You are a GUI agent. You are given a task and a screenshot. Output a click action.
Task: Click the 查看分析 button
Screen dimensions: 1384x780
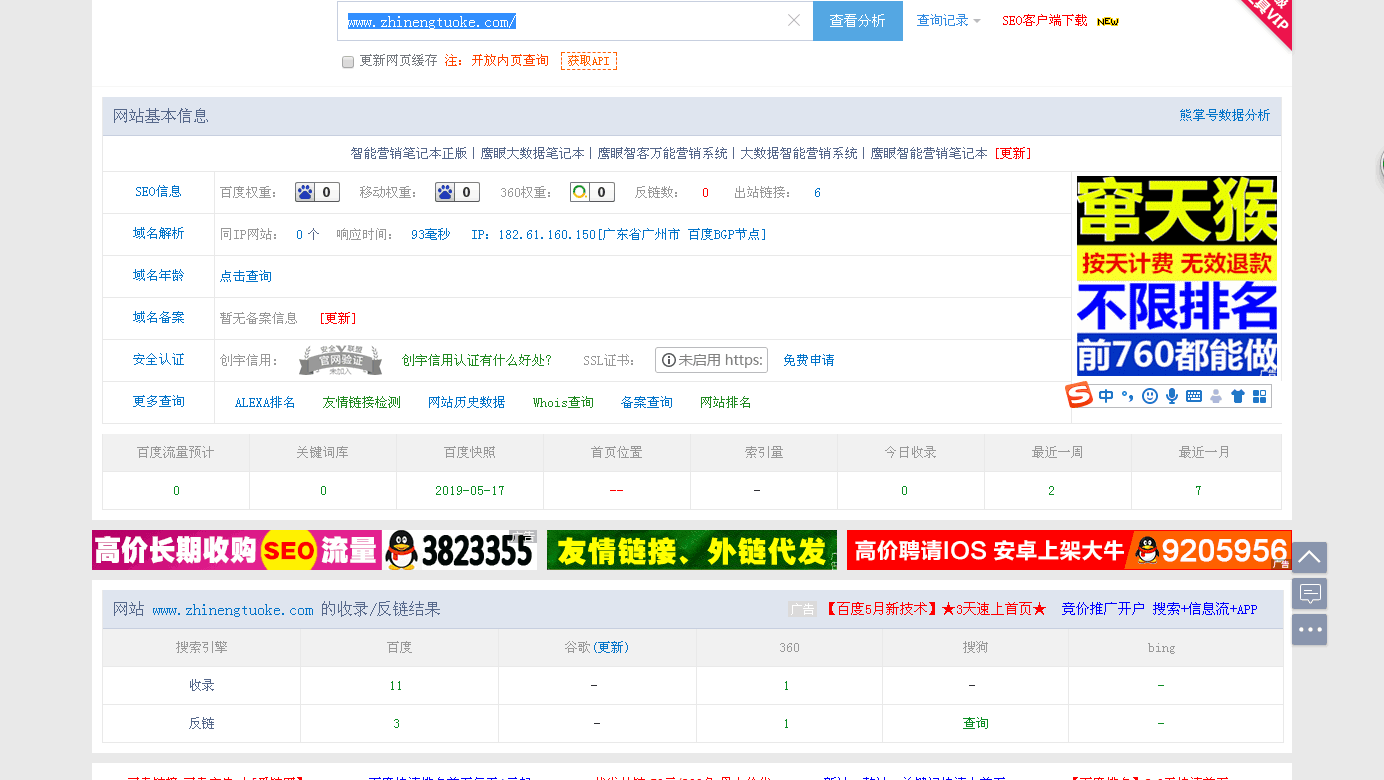[x=857, y=20]
